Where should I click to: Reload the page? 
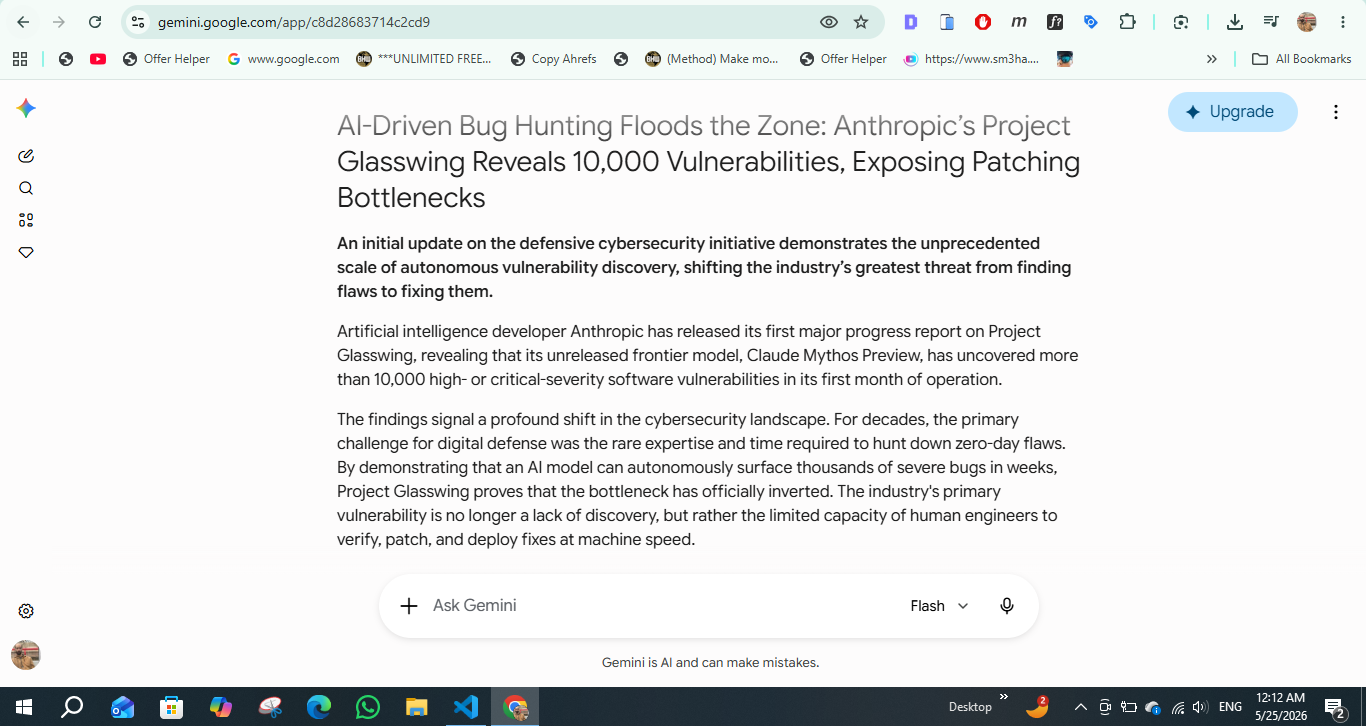95,21
